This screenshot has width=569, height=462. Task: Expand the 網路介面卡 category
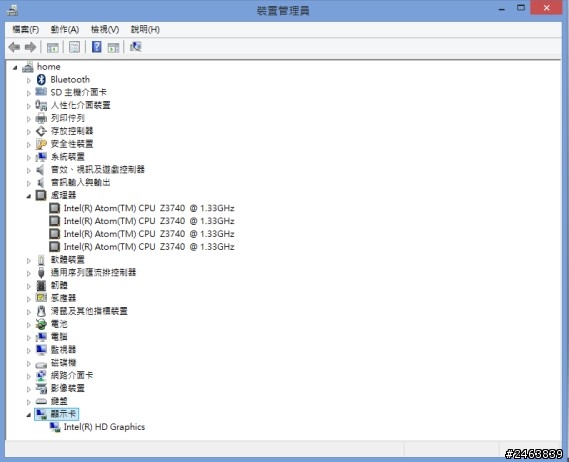pos(29,376)
